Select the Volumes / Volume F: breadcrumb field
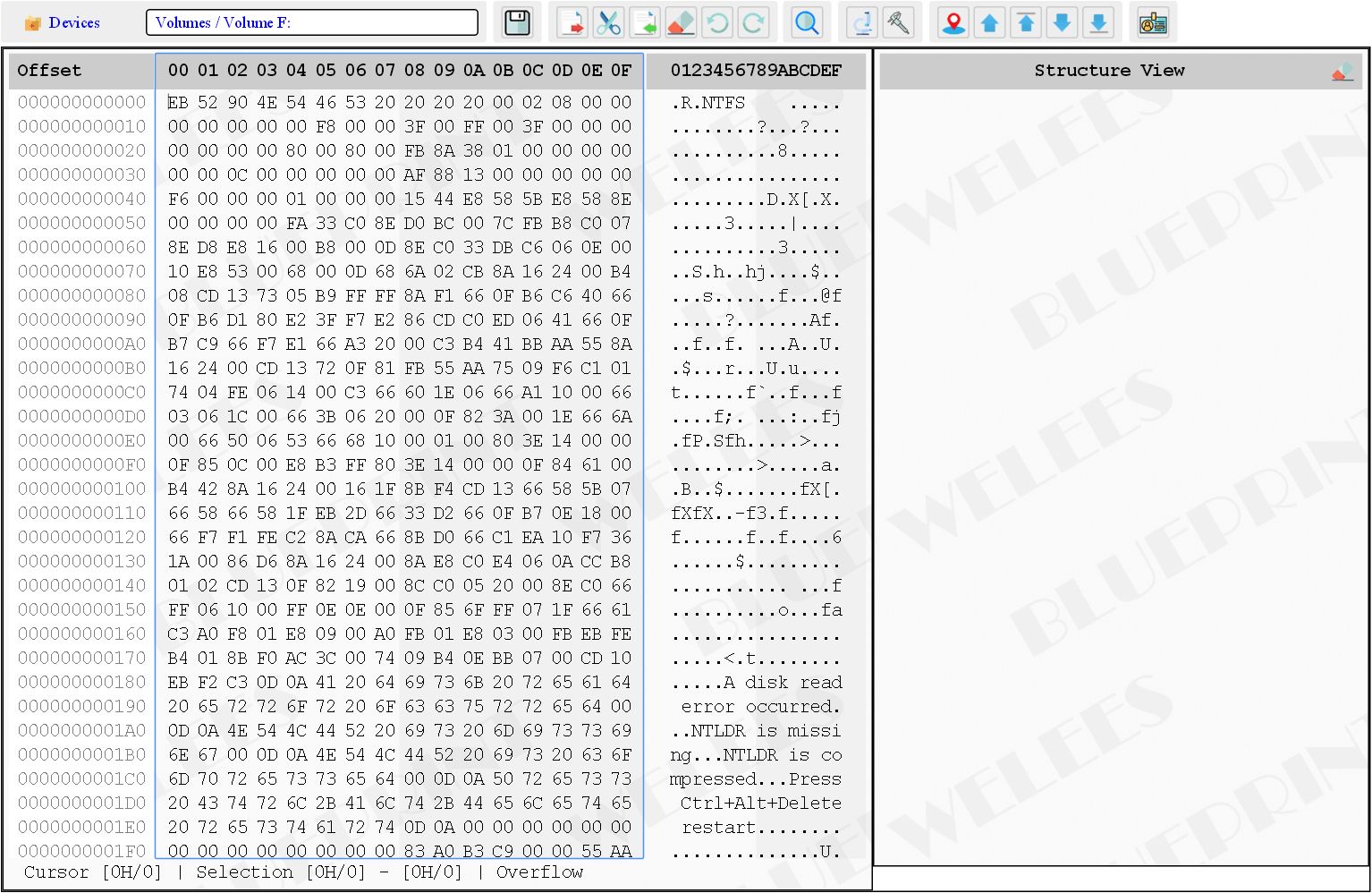The height and width of the screenshot is (893, 1372). tap(313, 21)
